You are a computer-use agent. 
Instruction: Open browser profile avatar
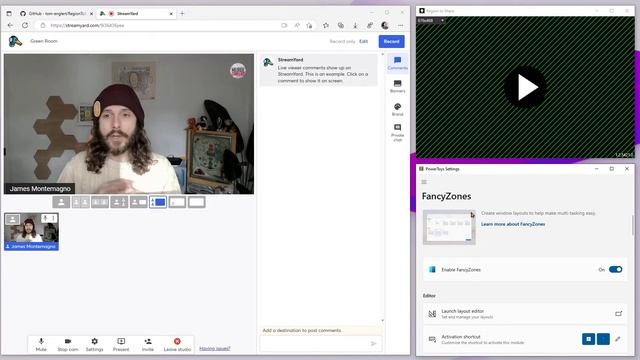tap(384, 25)
